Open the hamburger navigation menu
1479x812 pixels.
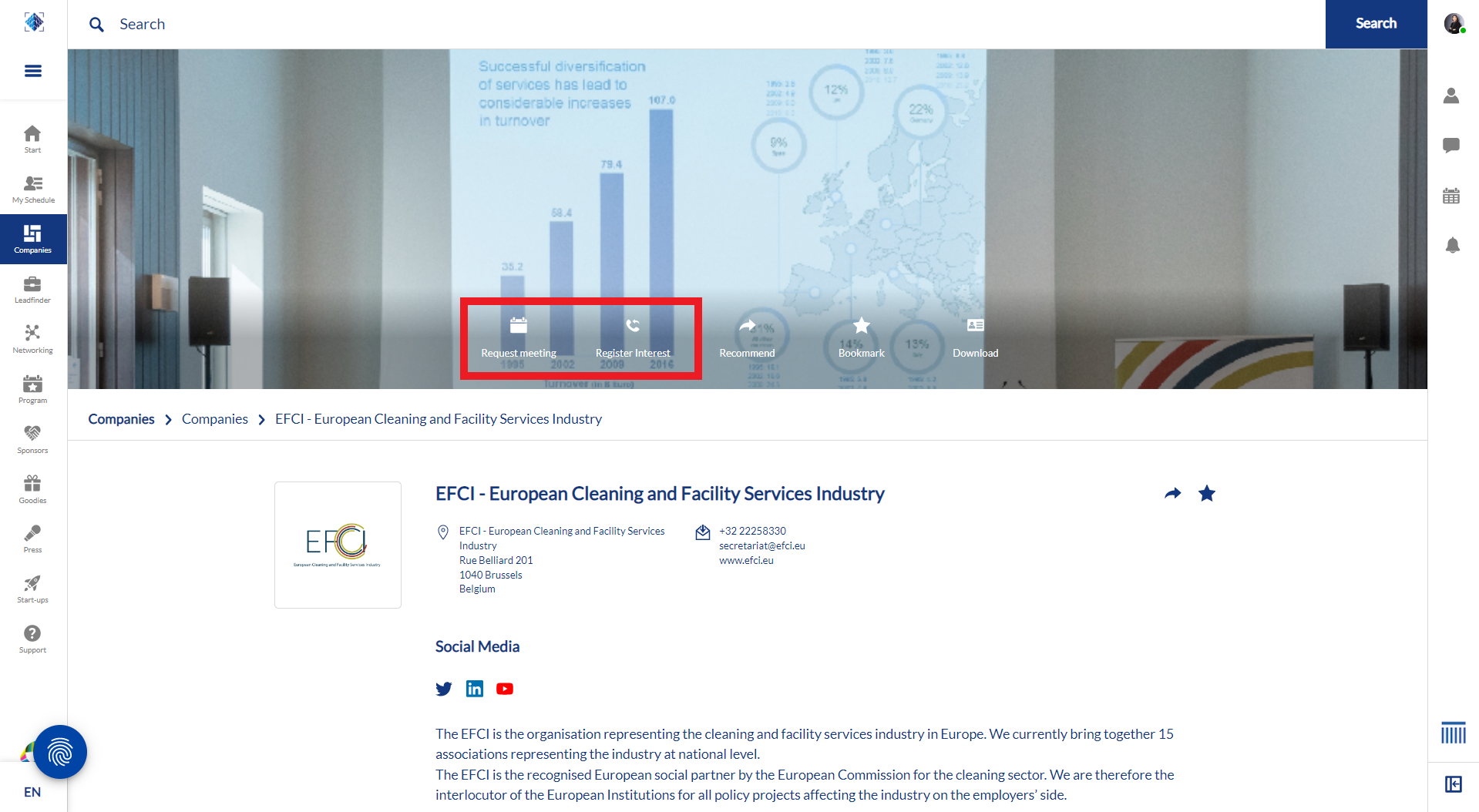[33, 71]
